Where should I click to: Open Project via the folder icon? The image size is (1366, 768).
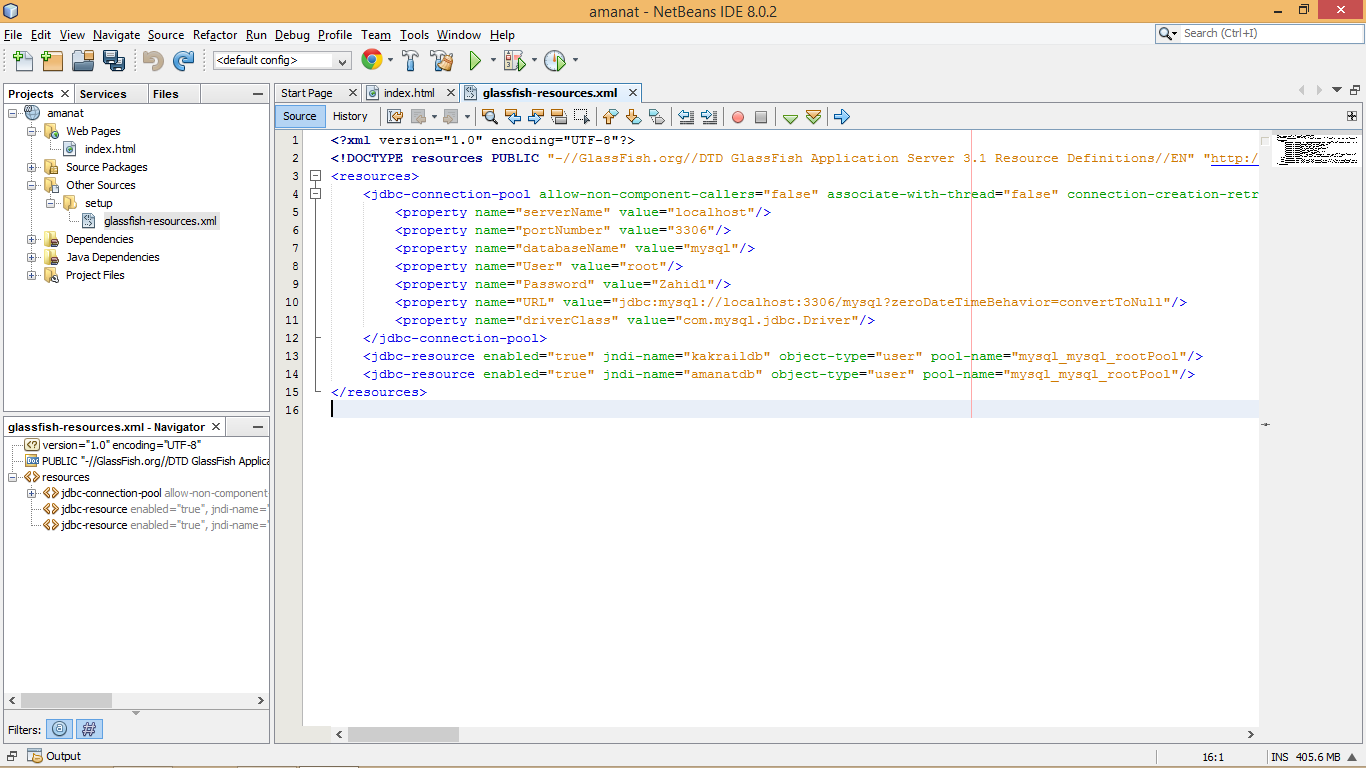coord(82,60)
